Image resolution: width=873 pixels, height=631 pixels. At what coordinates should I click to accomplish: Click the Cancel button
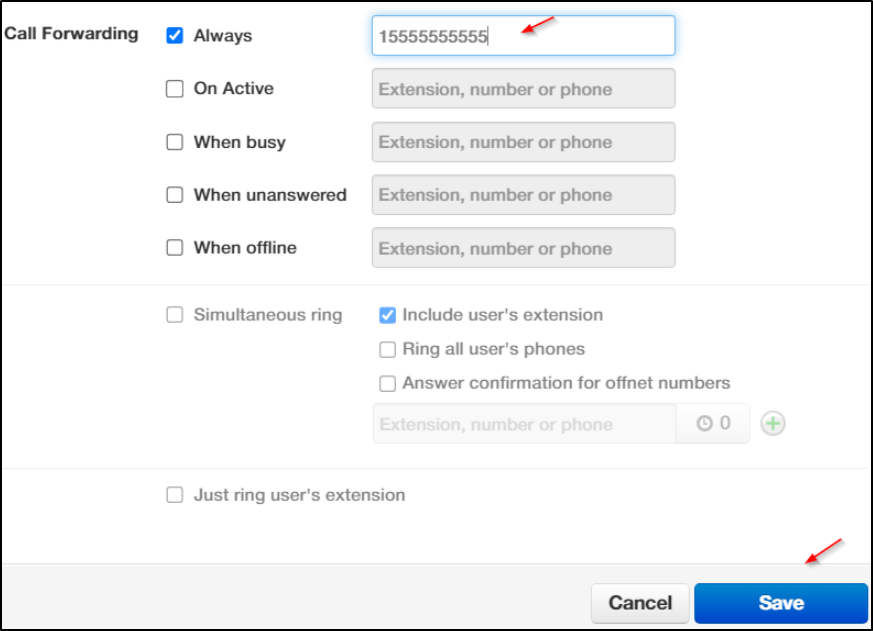tap(640, 603)
